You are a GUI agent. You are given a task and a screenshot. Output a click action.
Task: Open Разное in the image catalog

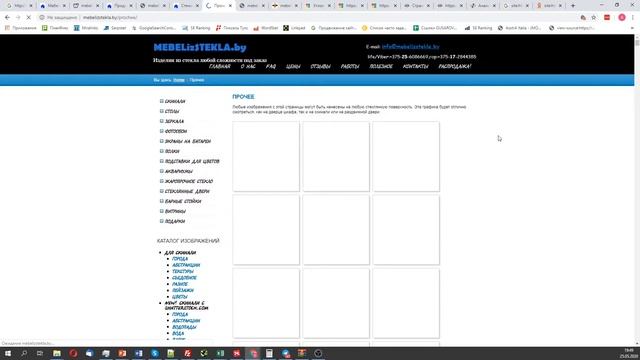(180, 284)
